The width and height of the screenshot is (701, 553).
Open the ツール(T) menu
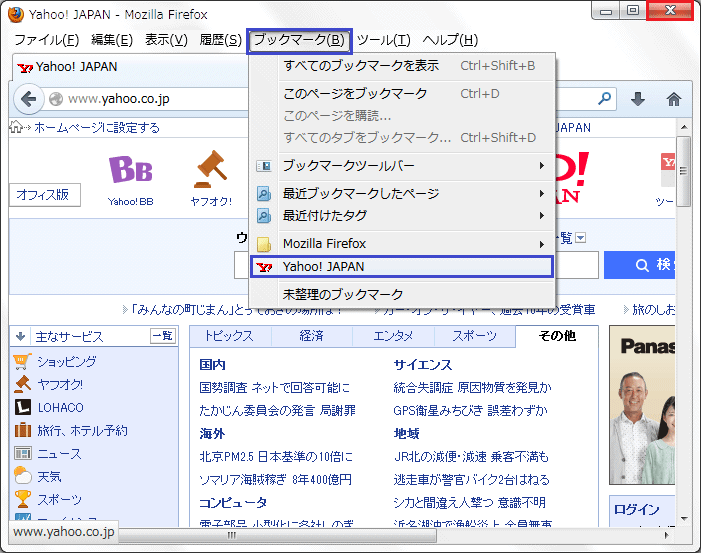pyautogui.click(x=383, y=40)
